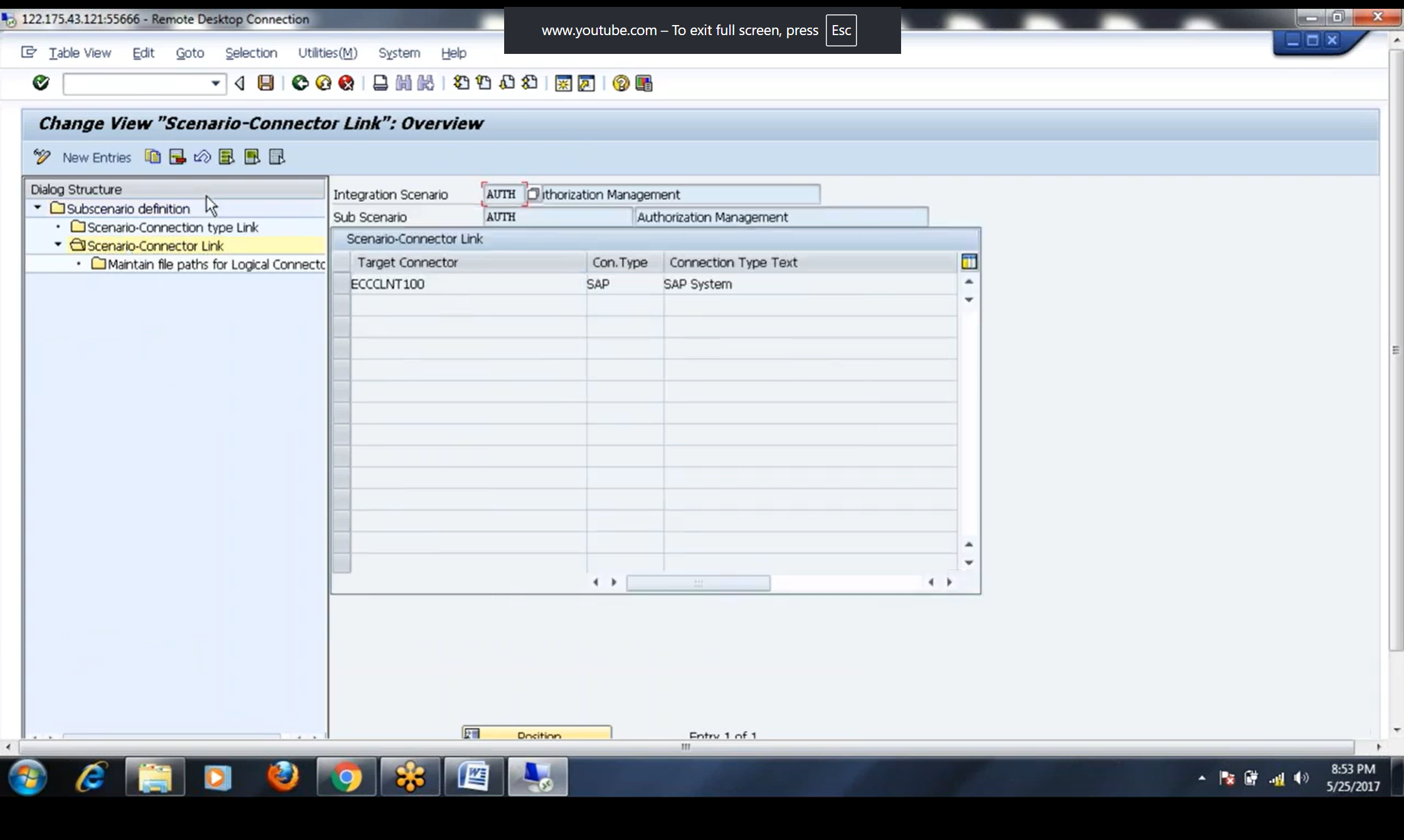Open the Help question mark icon
1404x840 pixels.
(x=621, y=83)
